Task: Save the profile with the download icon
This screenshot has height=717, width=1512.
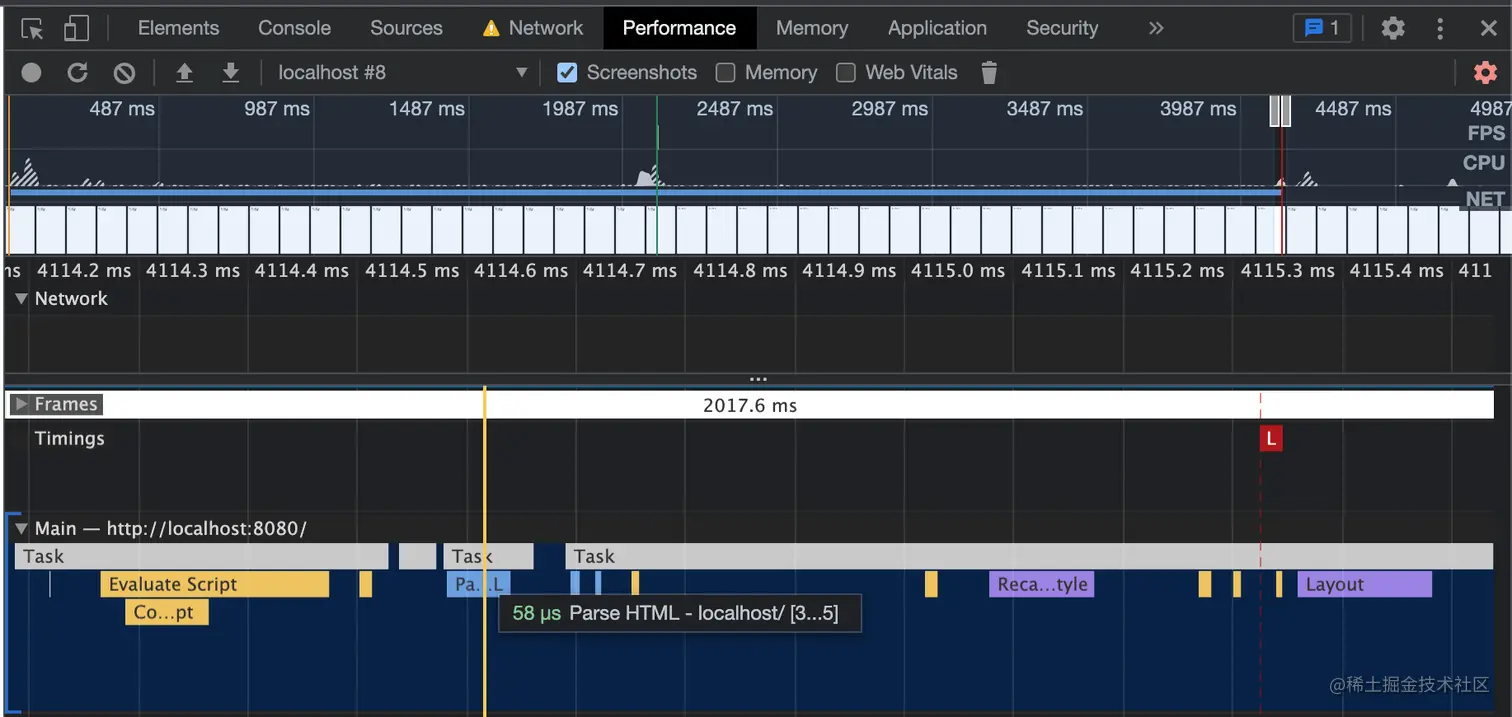Action: tap(231, 73)
